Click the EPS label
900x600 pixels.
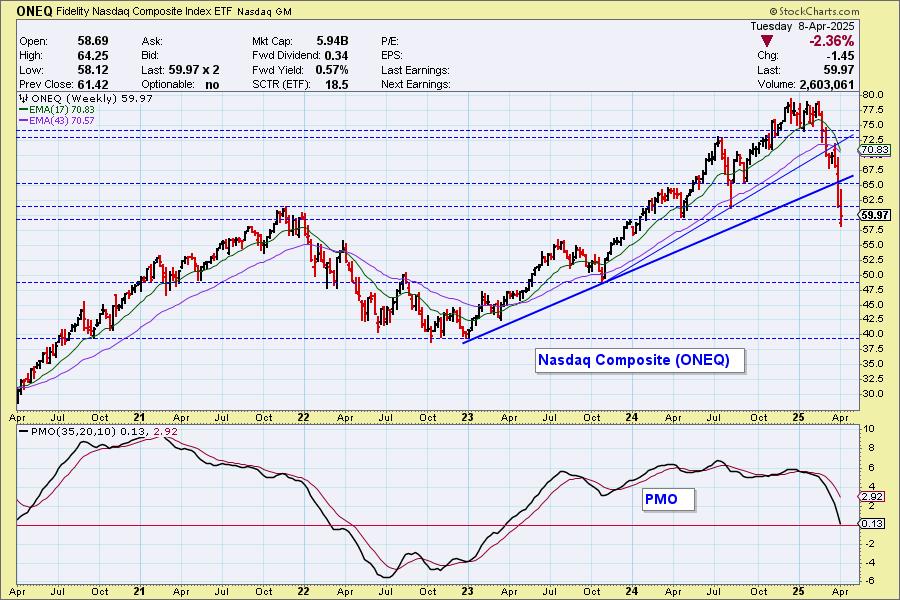pyautogui.click(x=392, y=56)
